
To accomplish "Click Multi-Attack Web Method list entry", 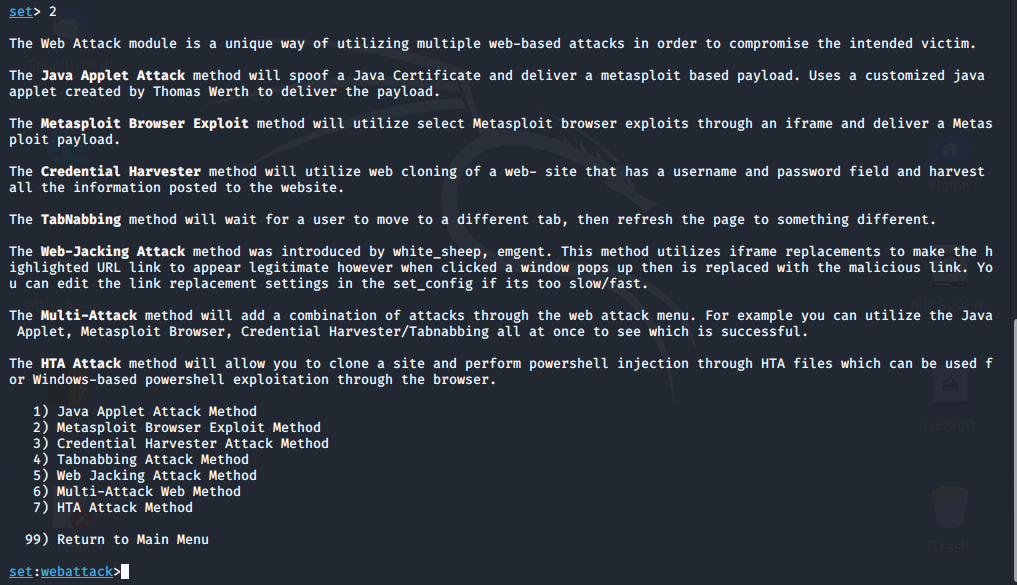I will (x=148, y=491).
